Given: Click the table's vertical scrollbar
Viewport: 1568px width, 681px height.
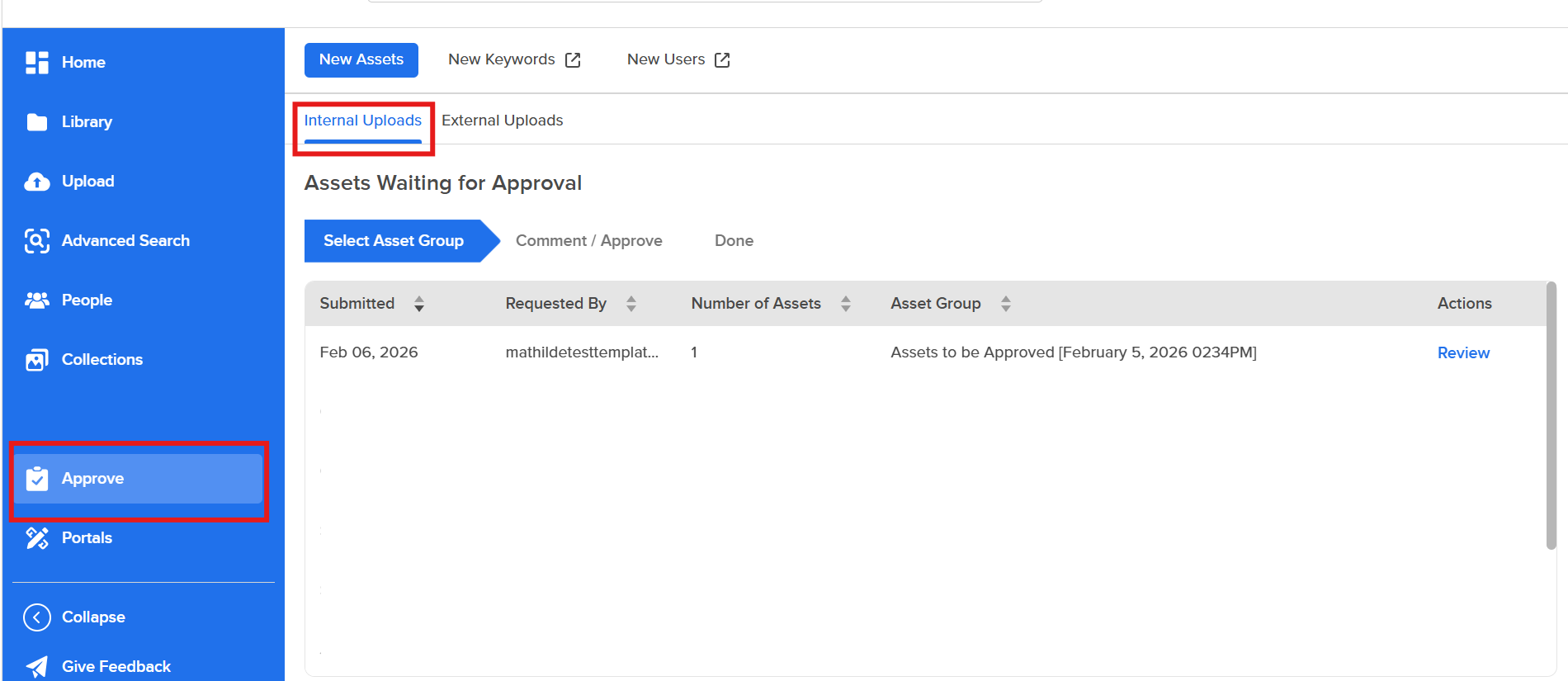Looking at the screenshot, I should coord(1551,415).
